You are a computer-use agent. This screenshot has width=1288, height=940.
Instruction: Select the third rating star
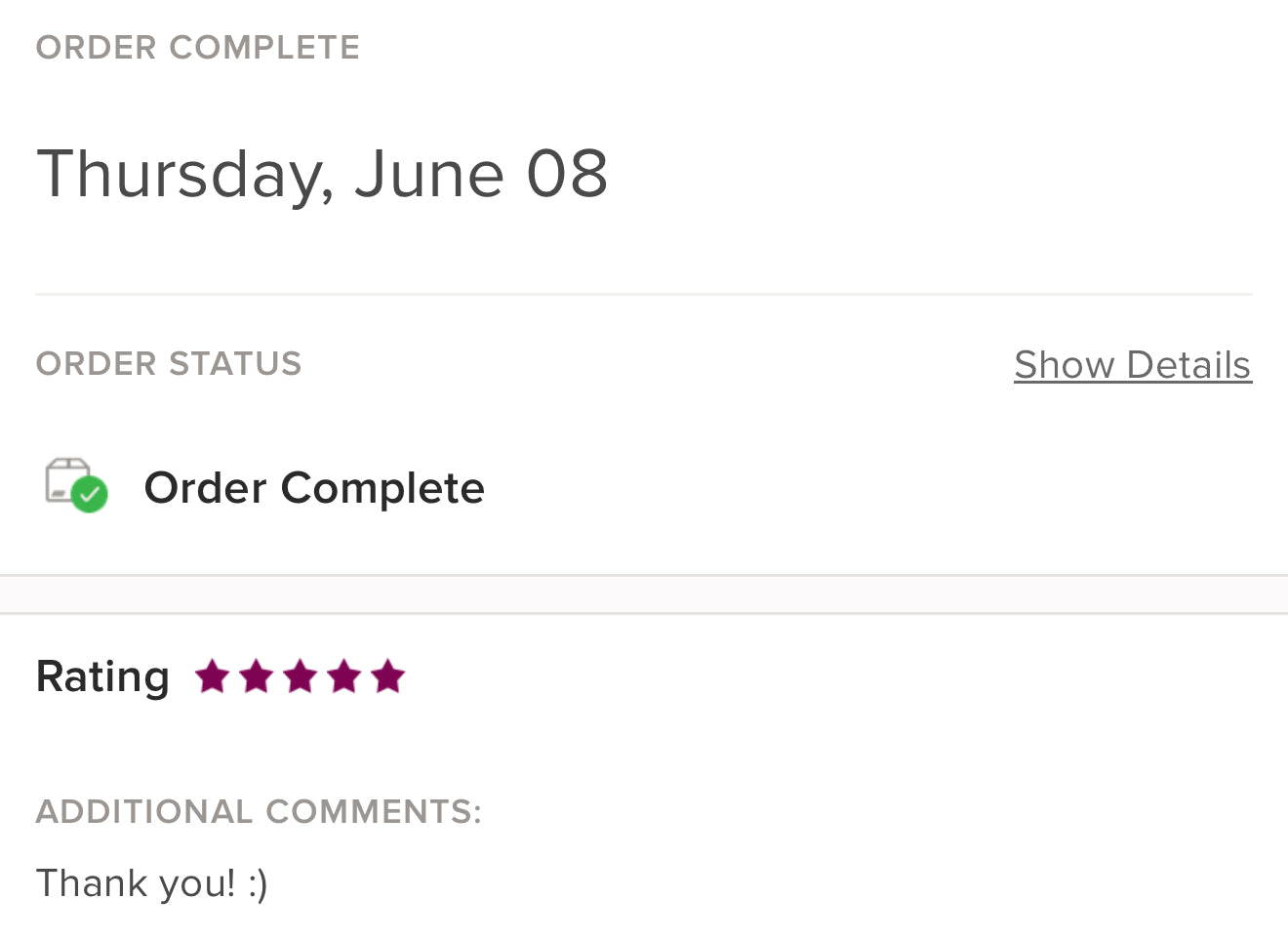300,675
